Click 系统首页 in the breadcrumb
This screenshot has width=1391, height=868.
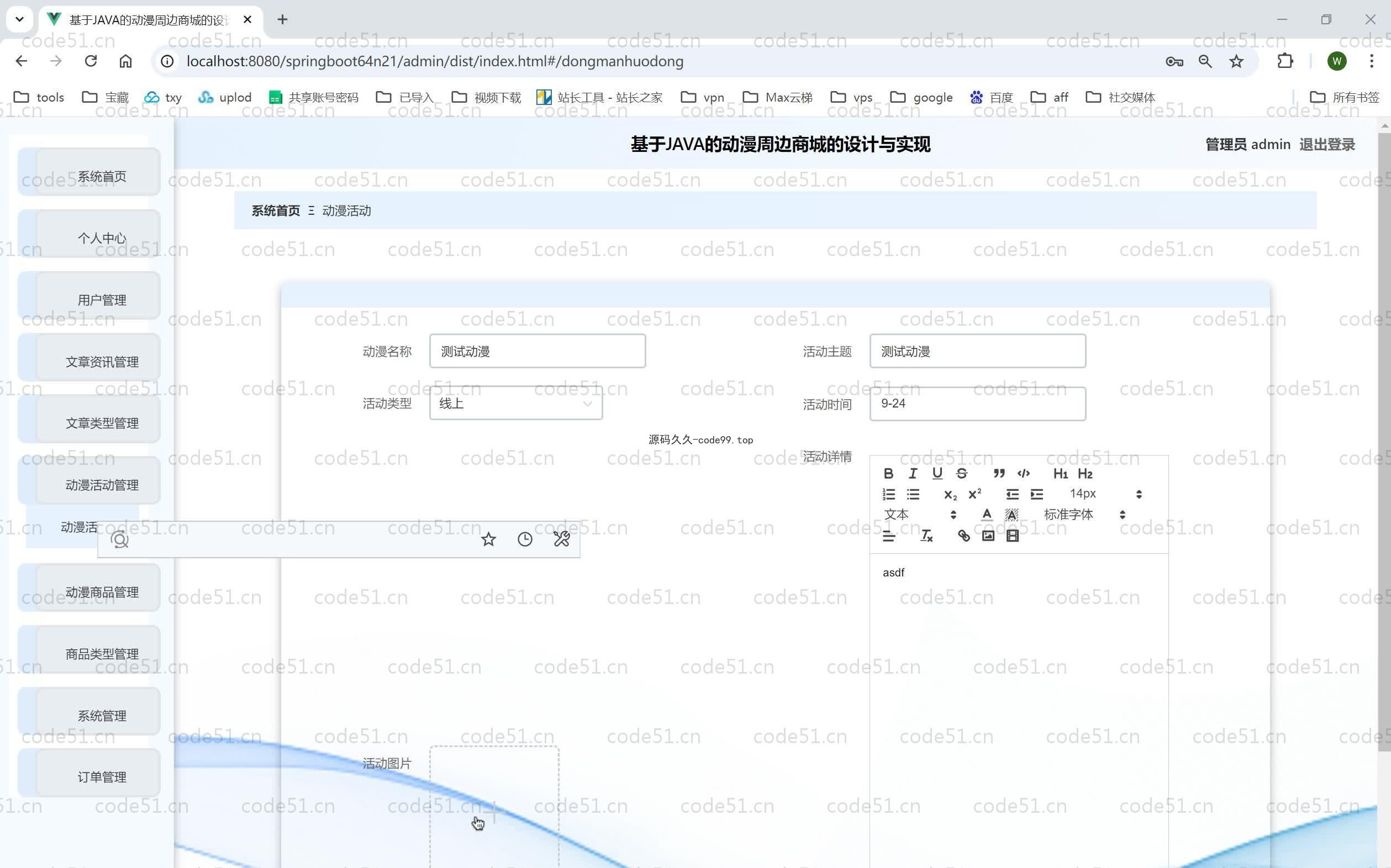276,211
